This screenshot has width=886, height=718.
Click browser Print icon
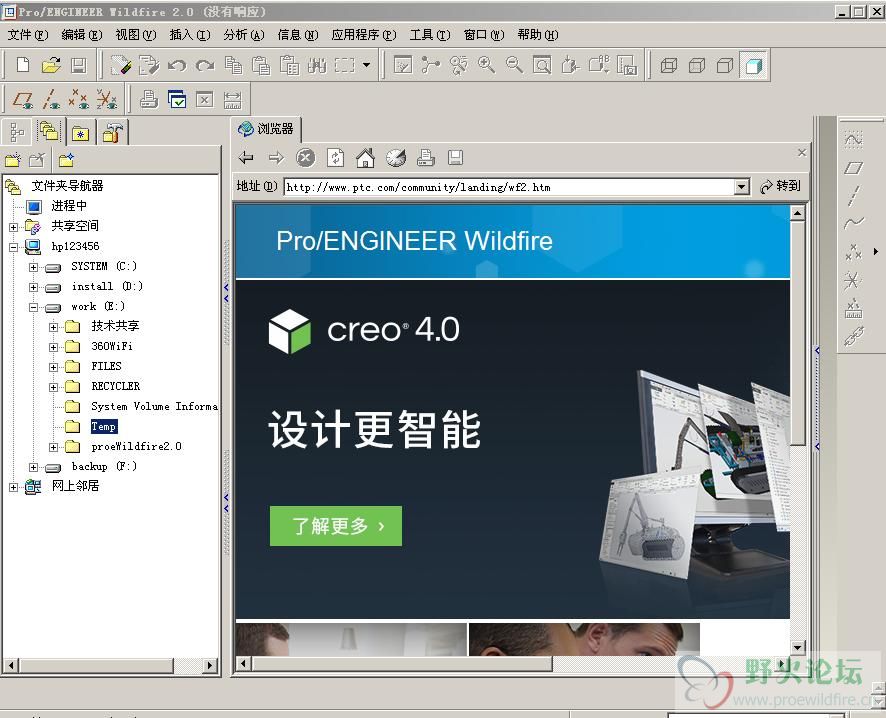pyautogui.click(x=425, y=158)
